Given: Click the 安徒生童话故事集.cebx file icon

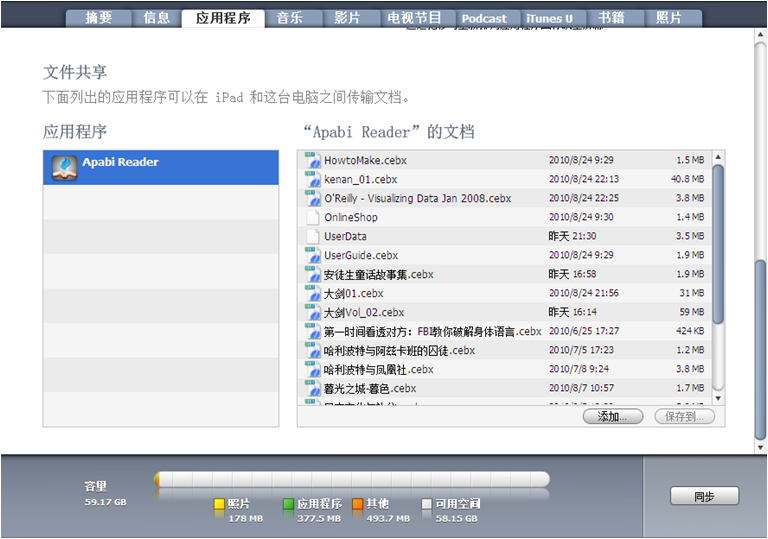Looking at the screenshot, I should pyautogui.click(x=312, y=274).
